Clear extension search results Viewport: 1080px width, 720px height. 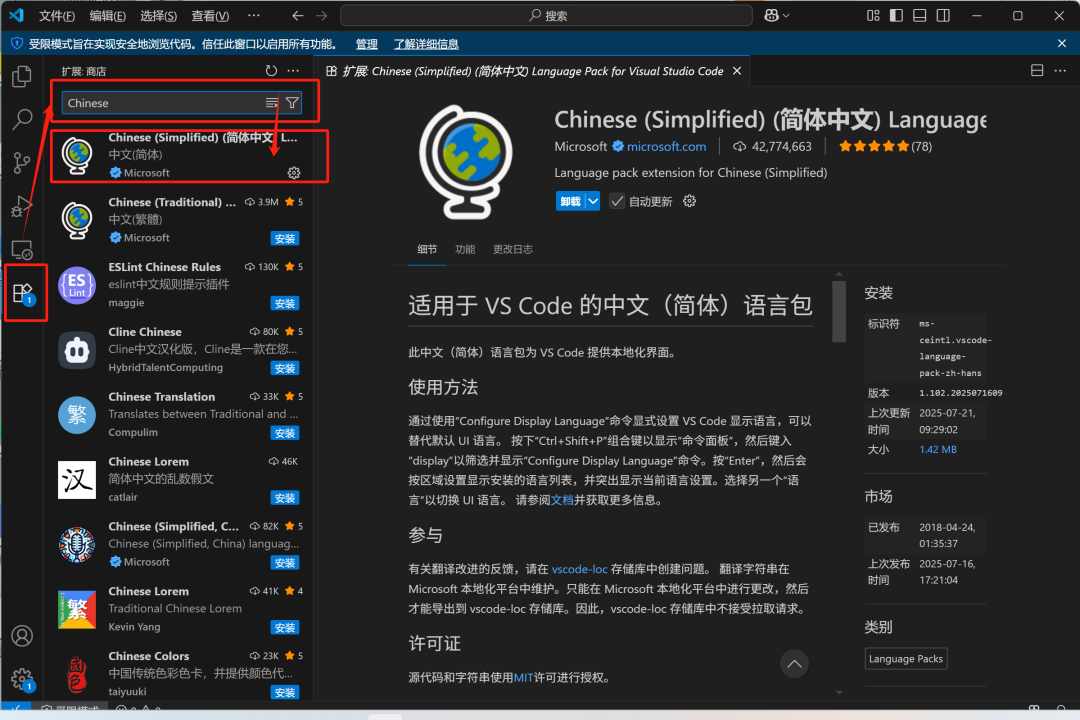tap(271, 103)
